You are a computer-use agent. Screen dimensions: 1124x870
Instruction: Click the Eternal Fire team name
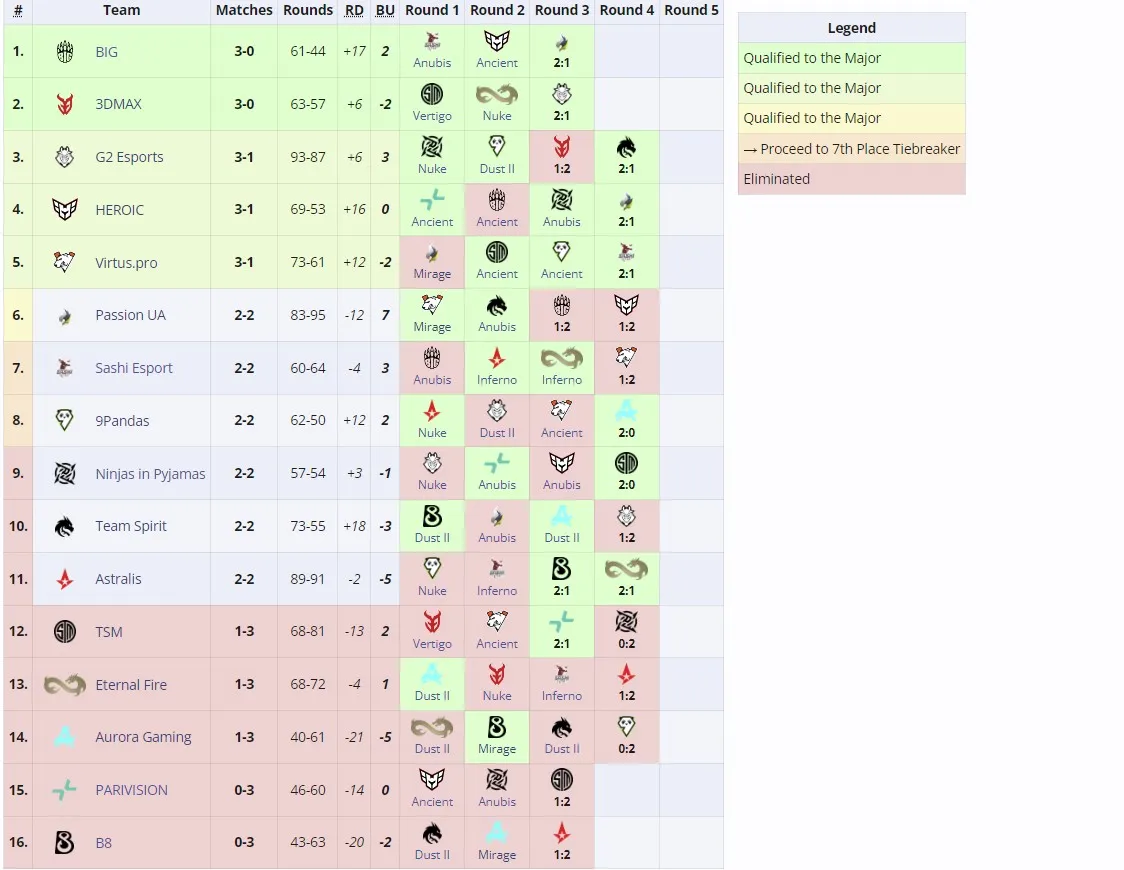(131, 684)
